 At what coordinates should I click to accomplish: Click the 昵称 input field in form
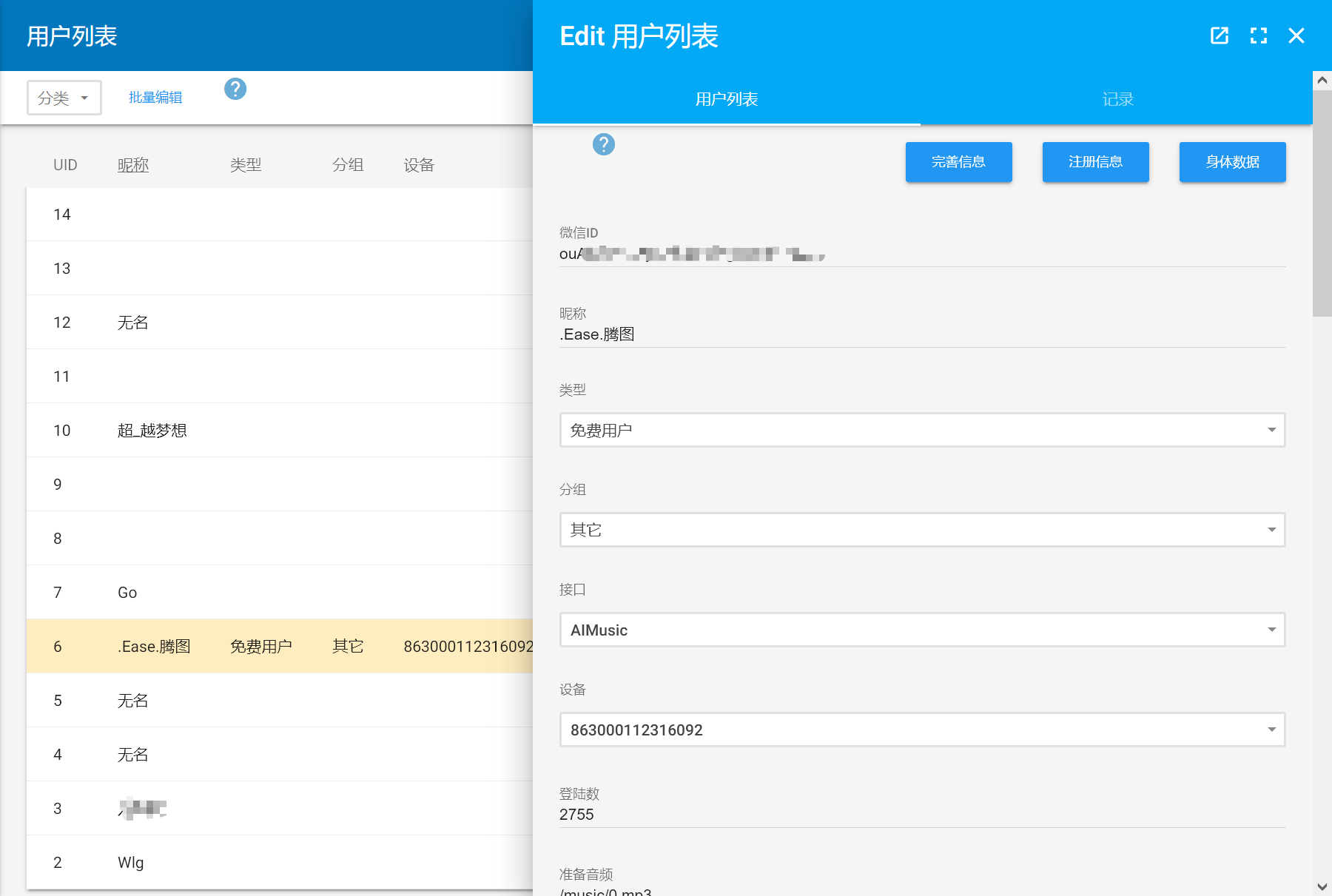pos(922,334)
